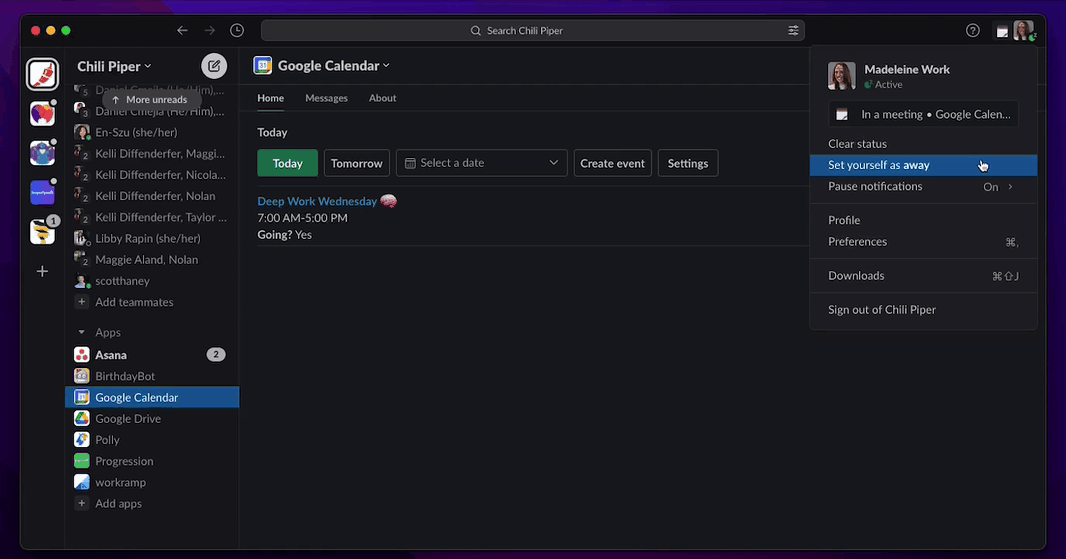Edit the In a meeting status field

pyautogui.click(x=923, y=114)
